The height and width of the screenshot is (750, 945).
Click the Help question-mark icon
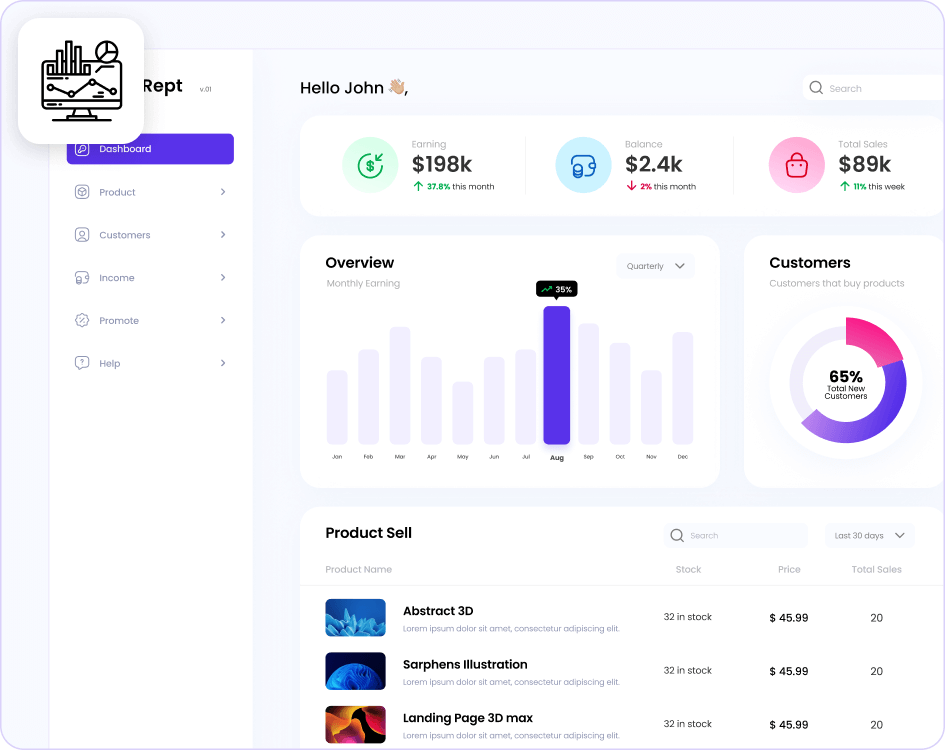tap(83, 363)
